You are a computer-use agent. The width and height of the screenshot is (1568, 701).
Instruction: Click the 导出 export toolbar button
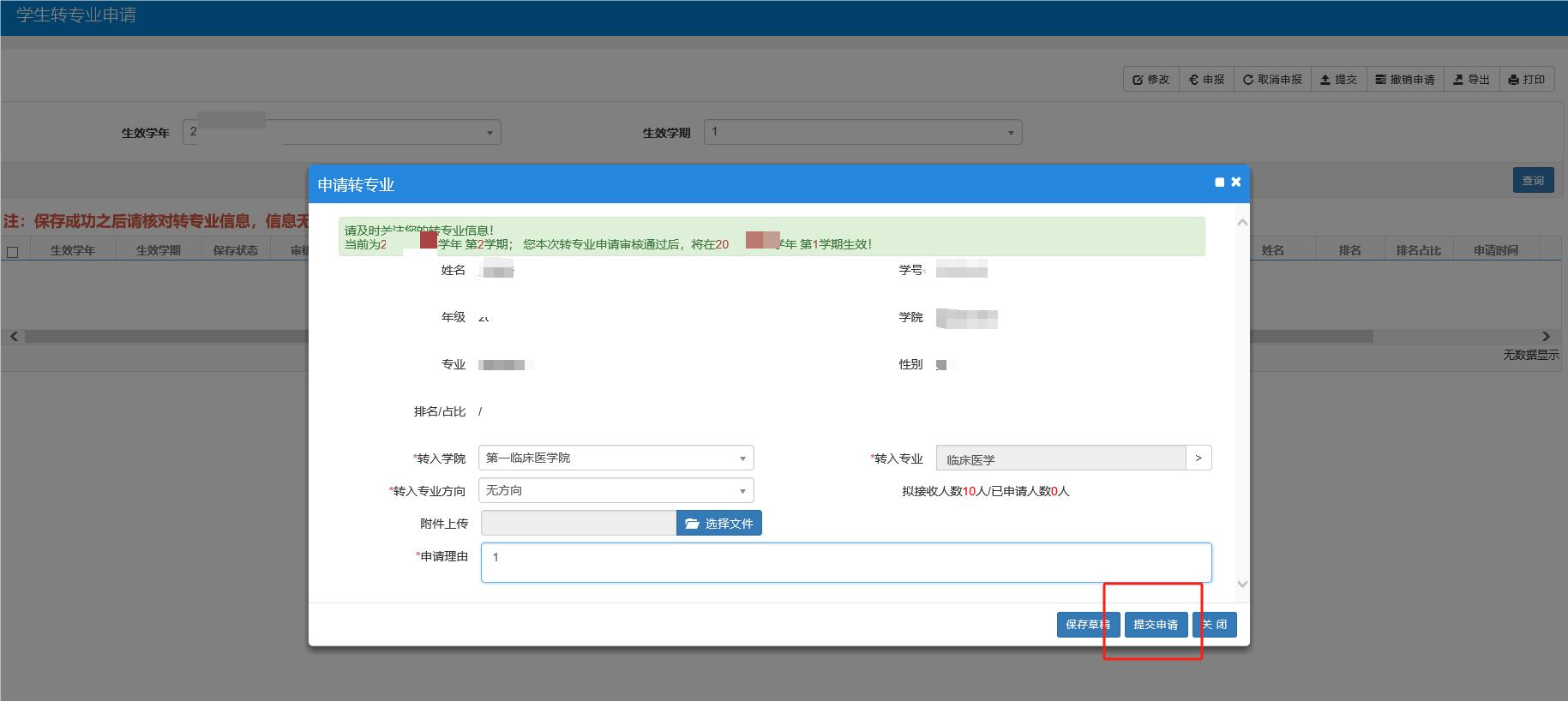pos(1471,80)
